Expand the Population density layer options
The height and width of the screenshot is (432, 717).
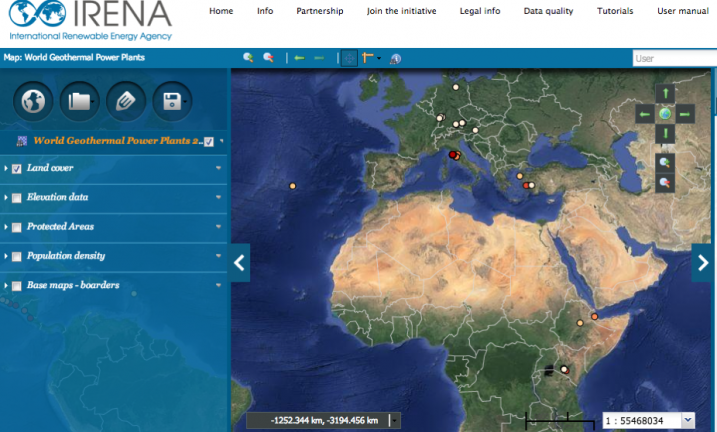pos(218,257)
